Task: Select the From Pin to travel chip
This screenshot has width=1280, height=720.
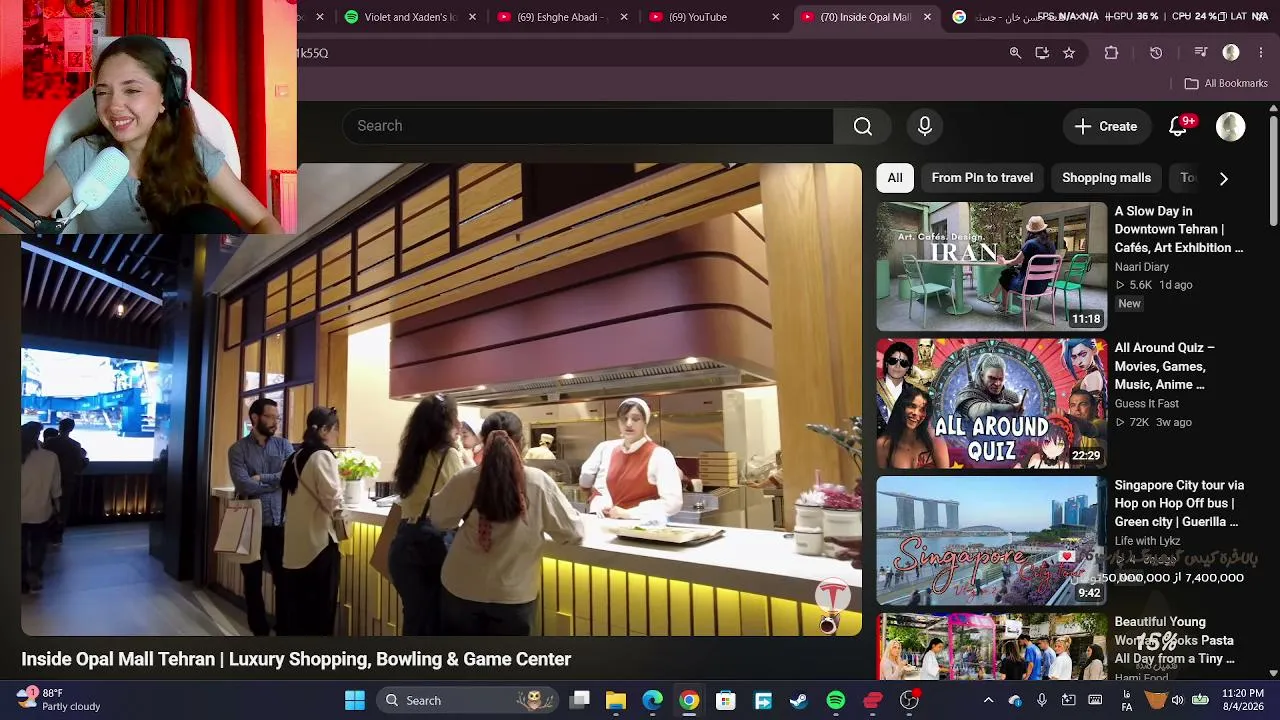Action: point(982,178)
